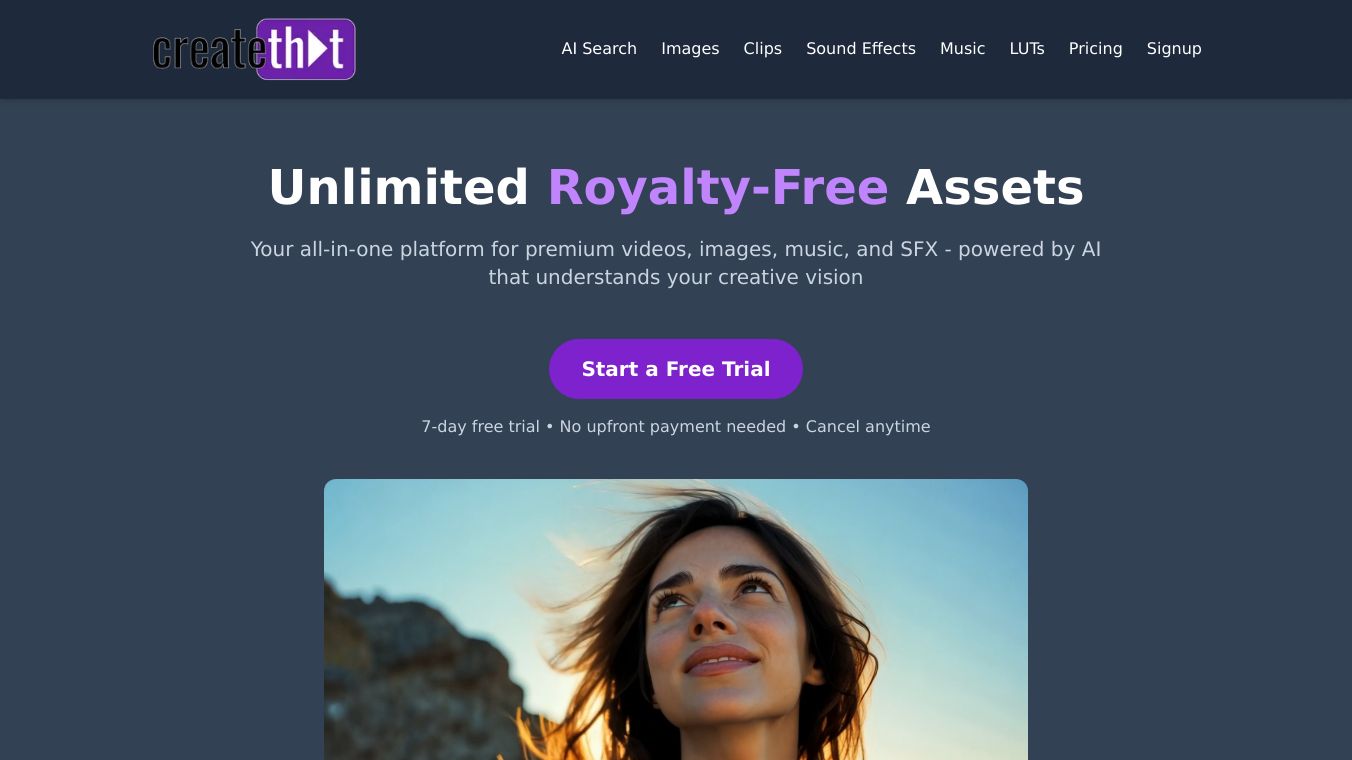
Task: Click the all-in-one platform description paragraph
Action: pyautogui.click(x=676, y=263)
